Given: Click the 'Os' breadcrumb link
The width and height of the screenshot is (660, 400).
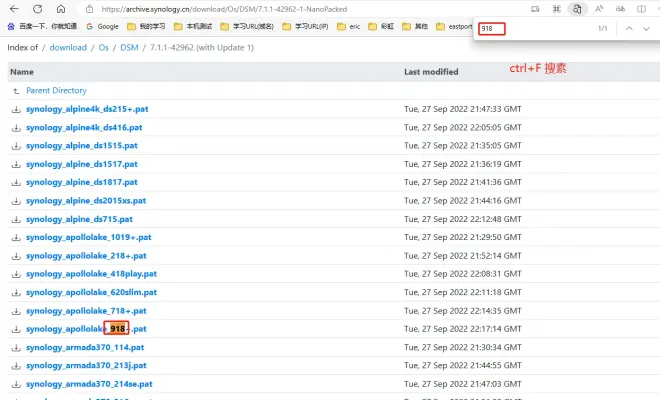Looking at the screenshot, I should tap(104, 48).
